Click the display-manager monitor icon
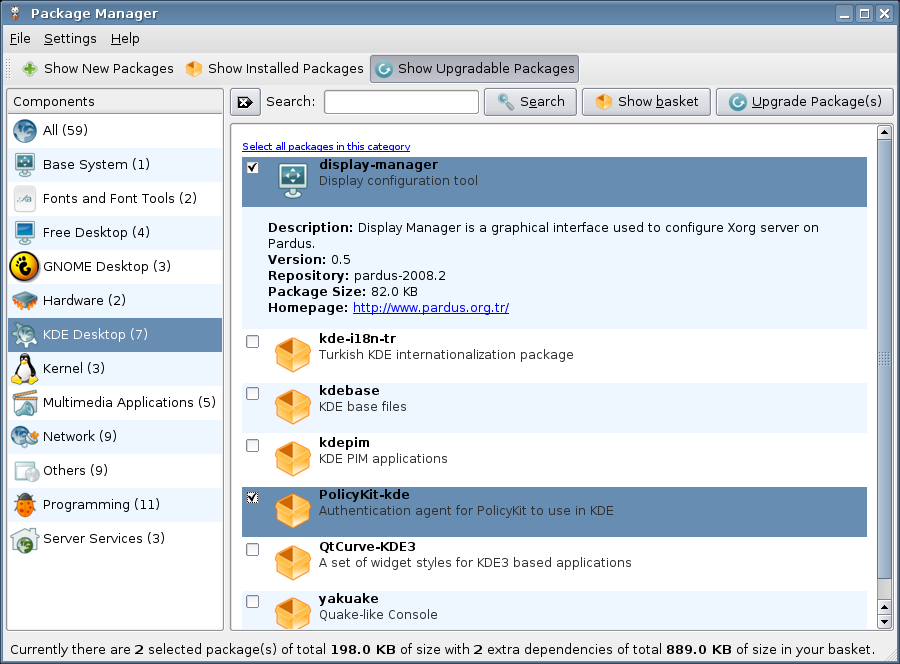The image size is (900, 664). pyautogui.click(x=293, y=176)
